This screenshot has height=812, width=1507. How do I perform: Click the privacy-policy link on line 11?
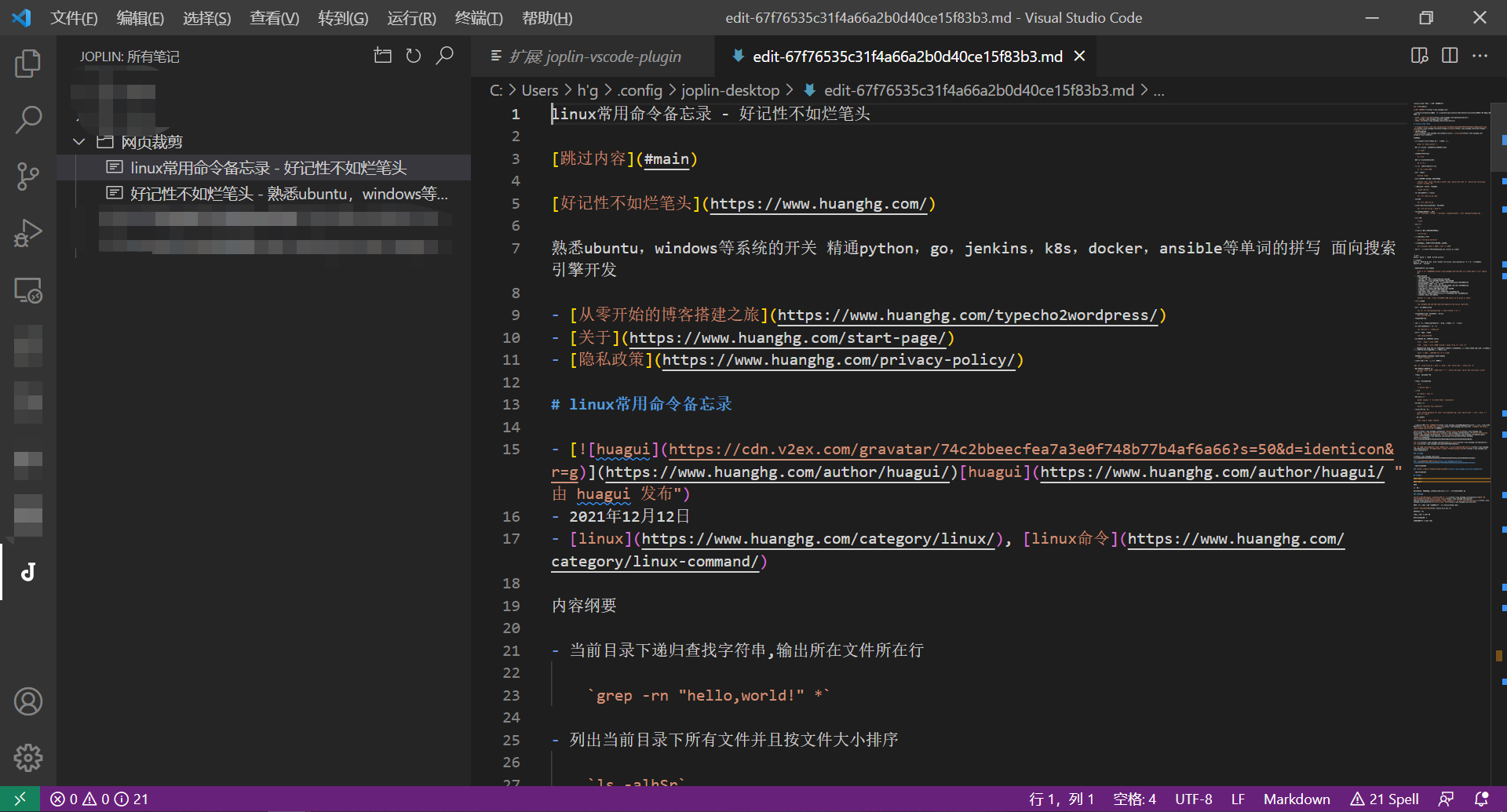point(839,360)
